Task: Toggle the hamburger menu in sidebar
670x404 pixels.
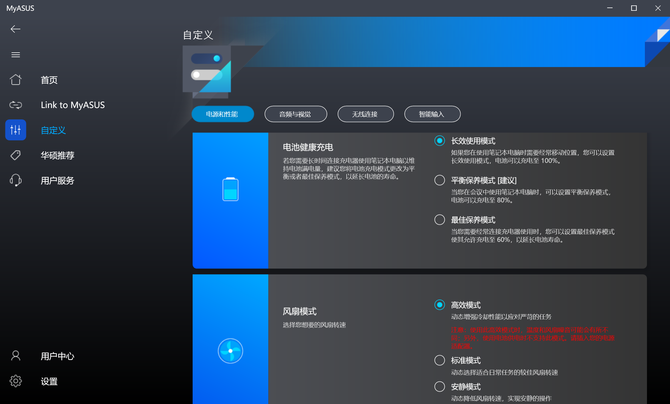Action: pyautogui.click(x=15, y=55)
